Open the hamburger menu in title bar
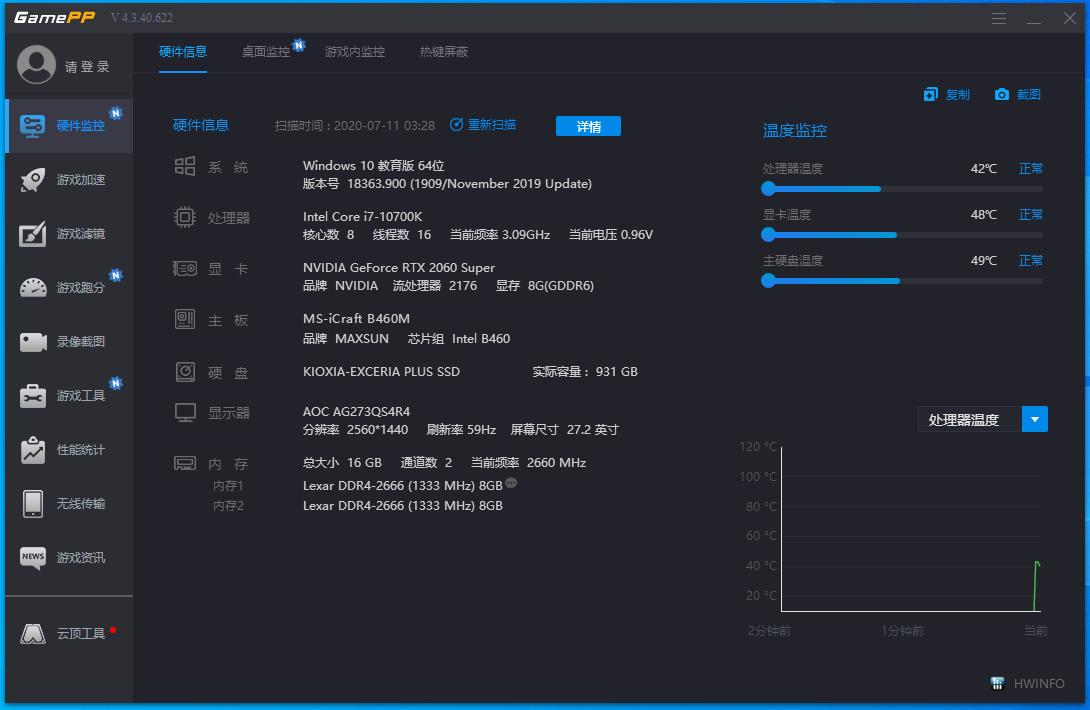Image resolution: width=1090 pixels, height=710 pixels. (x=999, y=19)
